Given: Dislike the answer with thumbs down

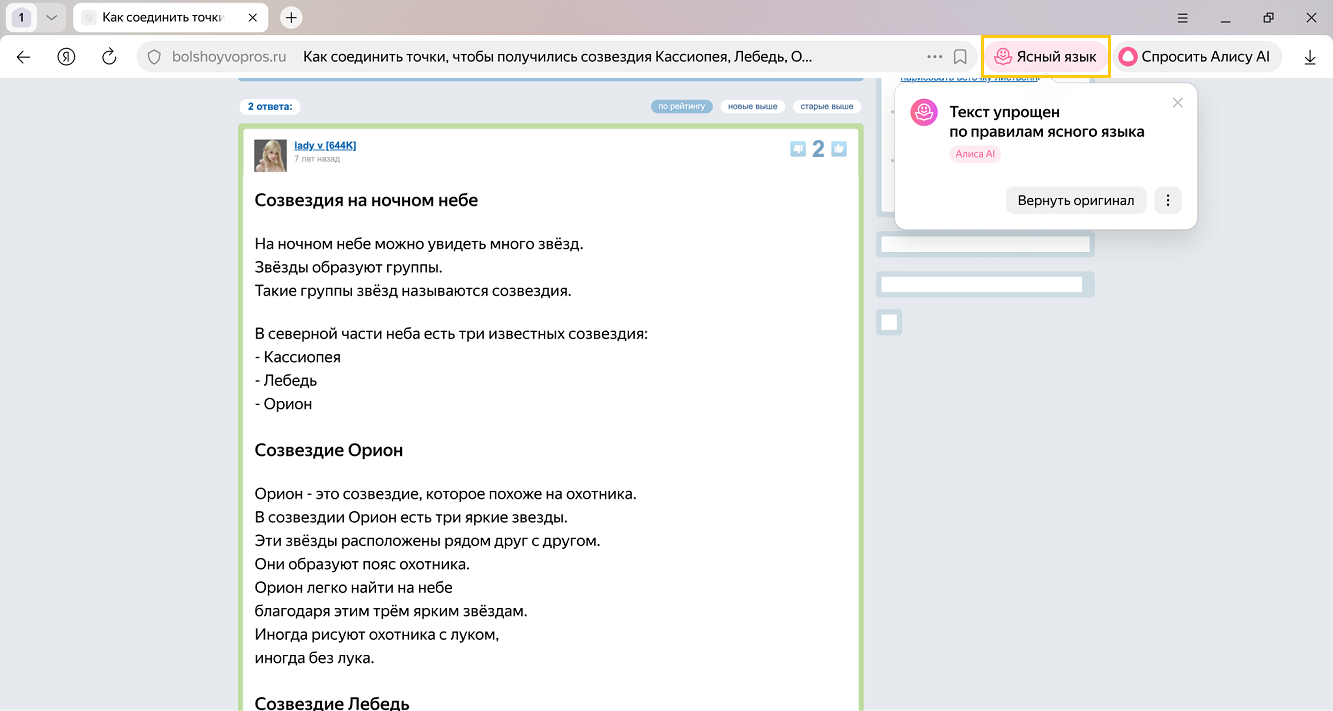Looking at the screenshot, I should pyautogui.click(x=797, y=149).
